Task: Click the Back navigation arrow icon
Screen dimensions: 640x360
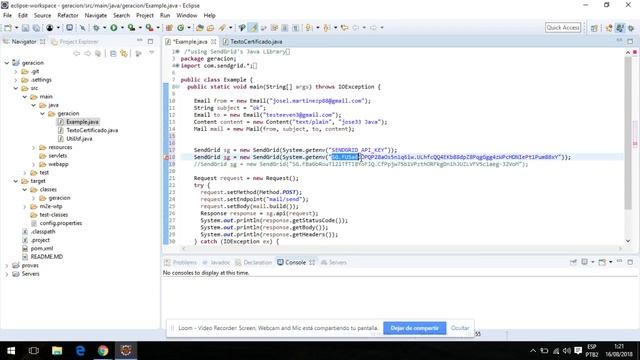Action: point(356,28)
